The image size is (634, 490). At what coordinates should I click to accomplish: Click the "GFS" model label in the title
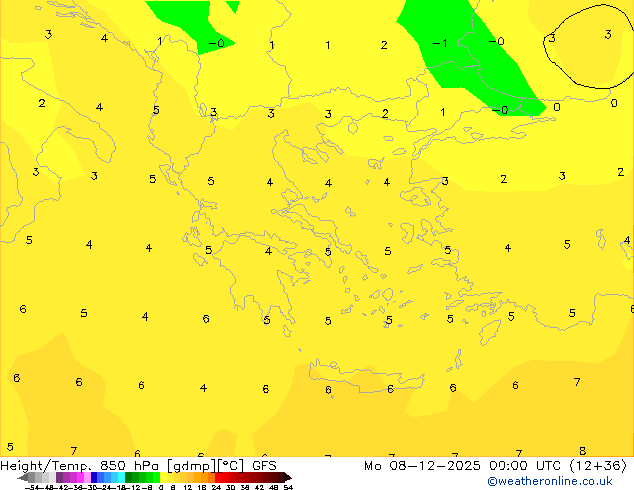point(264,466)
